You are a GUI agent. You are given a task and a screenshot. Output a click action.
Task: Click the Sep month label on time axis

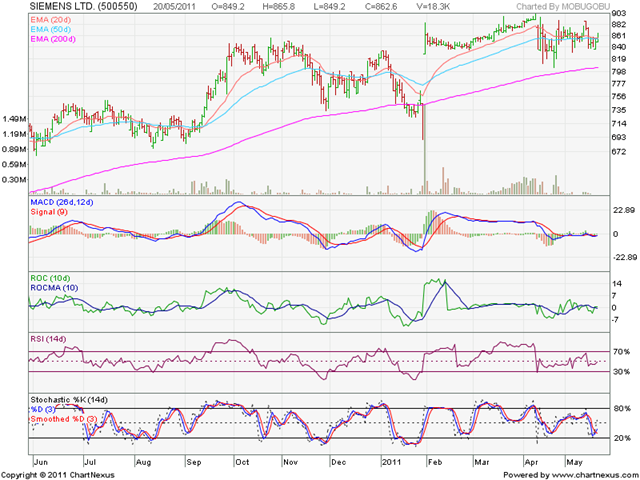click(194, 462)
